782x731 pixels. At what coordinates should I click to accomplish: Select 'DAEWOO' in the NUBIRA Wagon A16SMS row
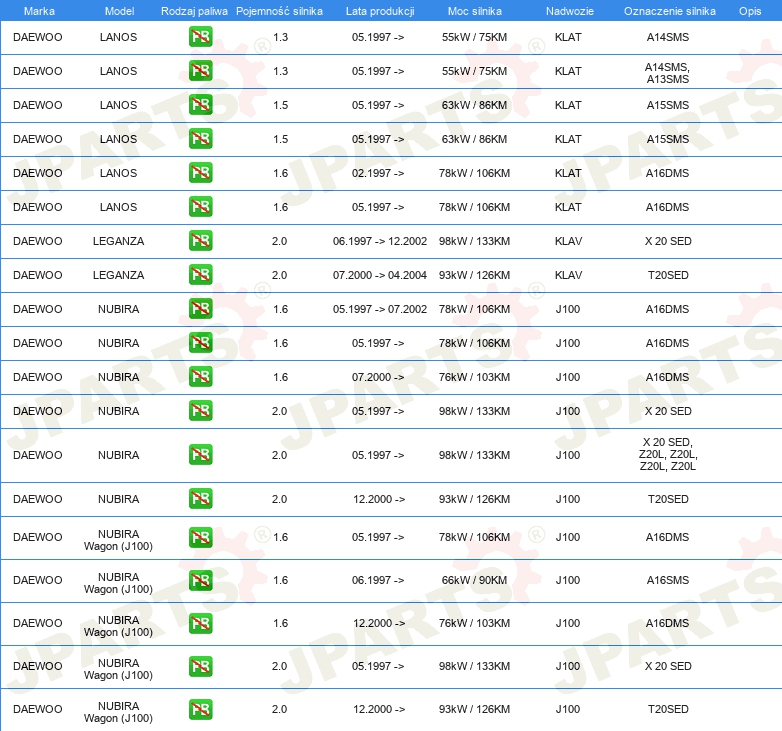click(38, 580)
